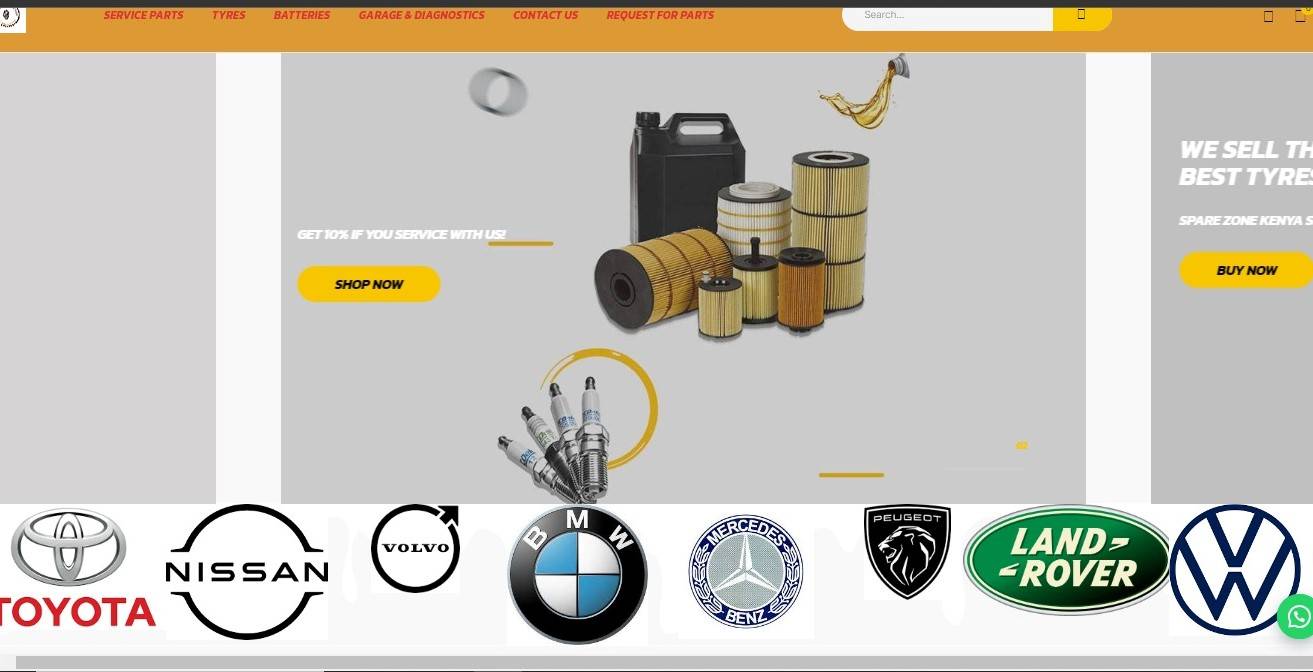Choose the Volvo brand logo
This screenshot has height=672, width=1313.
point(415,548)
